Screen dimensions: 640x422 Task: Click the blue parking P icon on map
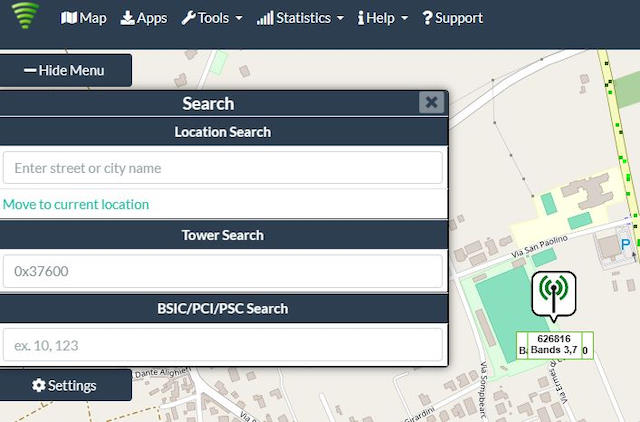(626, 244)
